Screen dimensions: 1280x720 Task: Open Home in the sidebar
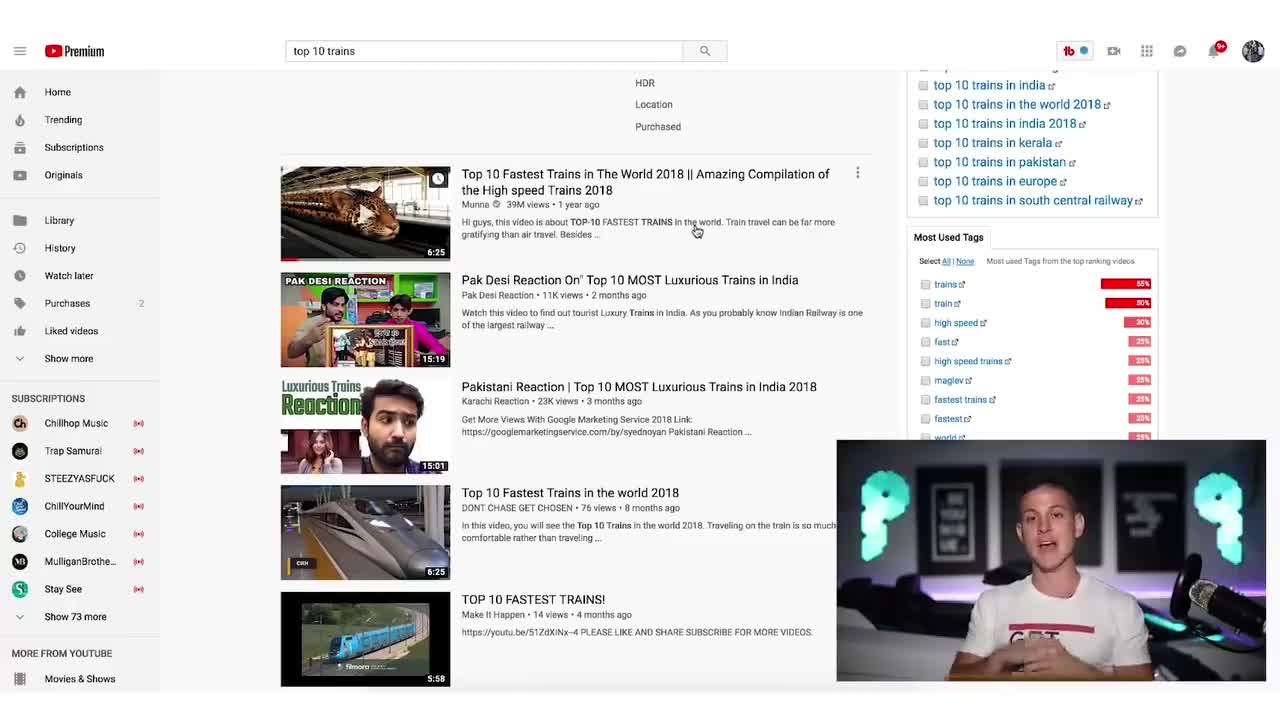point(57,92)
